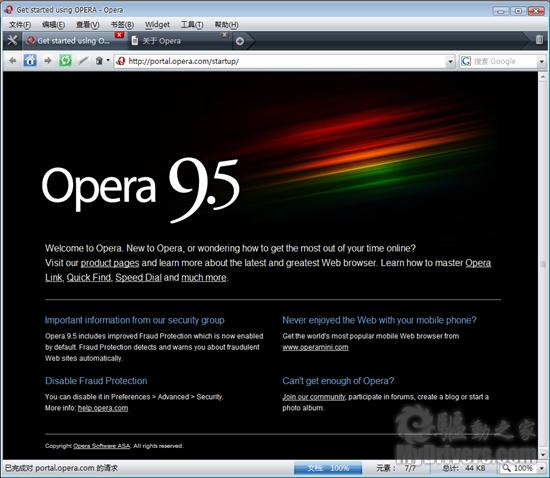550x478 pixels.
Task: Open the 文件(F) menu
Action: 20,25
